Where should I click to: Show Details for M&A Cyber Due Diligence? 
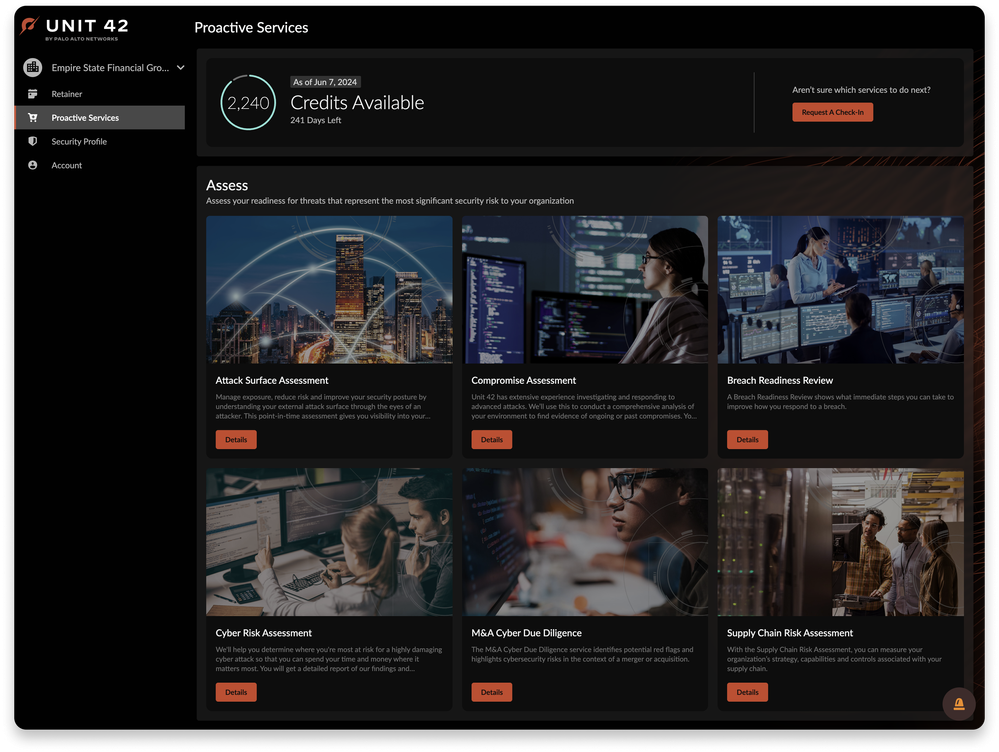click(x=492, y=692)
